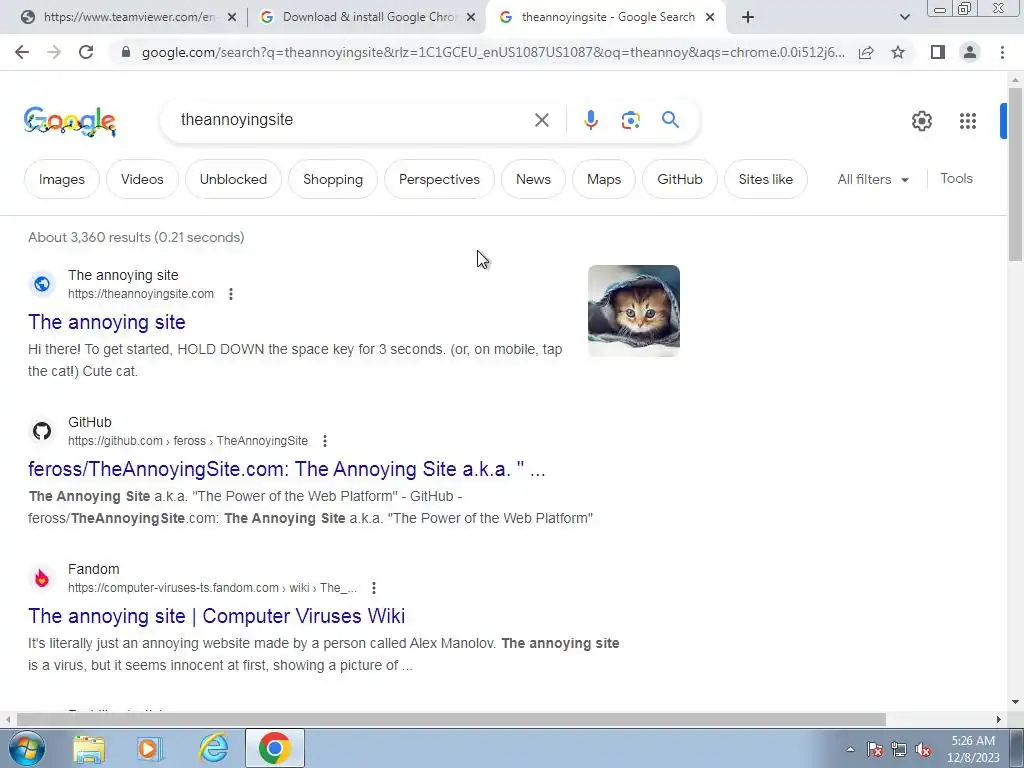This screenshot has height=768, width=1024.
Task: Filter results by Videos
Action: (x=142, y=179)
